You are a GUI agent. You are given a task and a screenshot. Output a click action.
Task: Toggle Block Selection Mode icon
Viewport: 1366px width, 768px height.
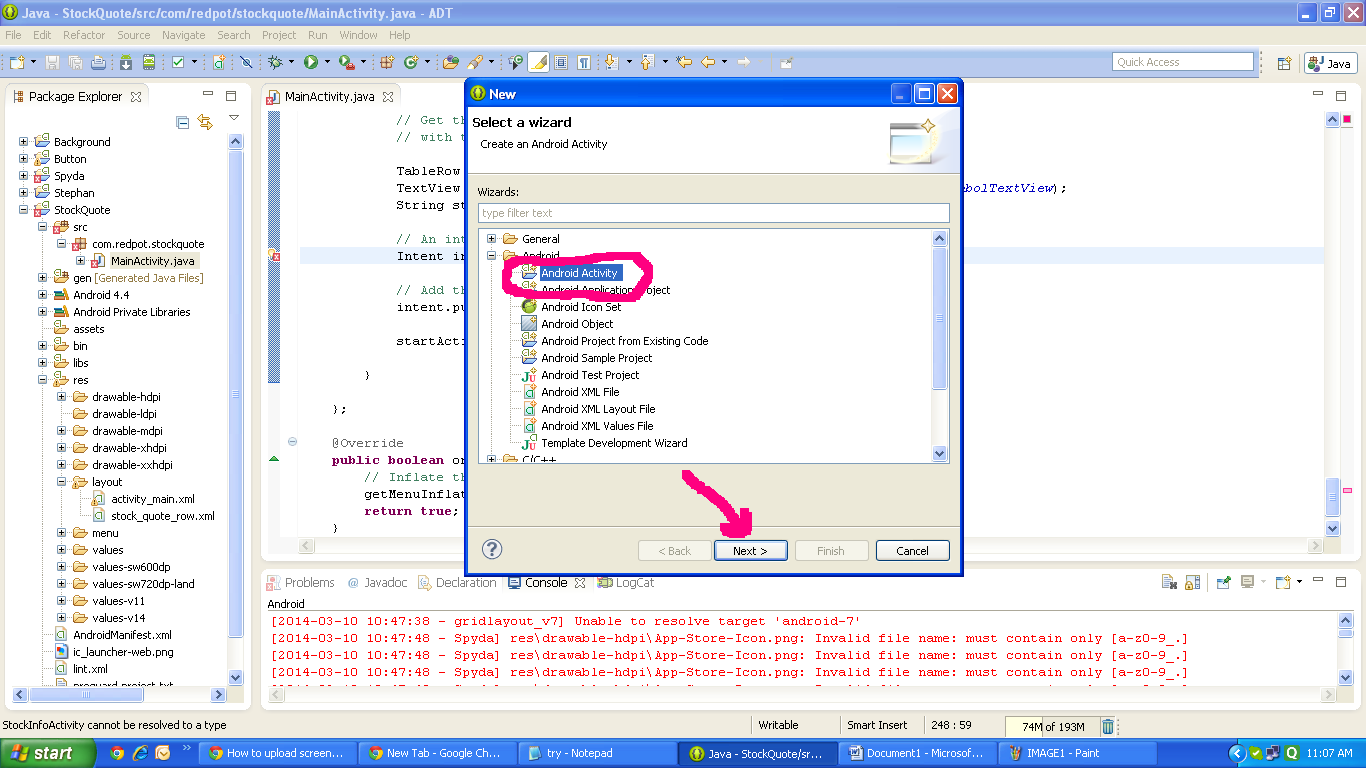tap(560, 62)
